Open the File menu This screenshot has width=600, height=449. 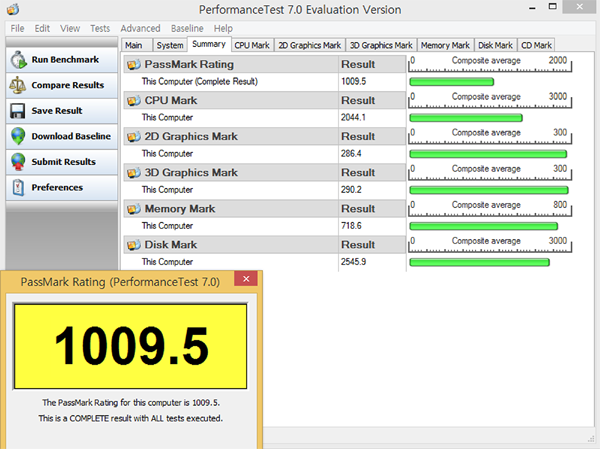tap(17, 28)
